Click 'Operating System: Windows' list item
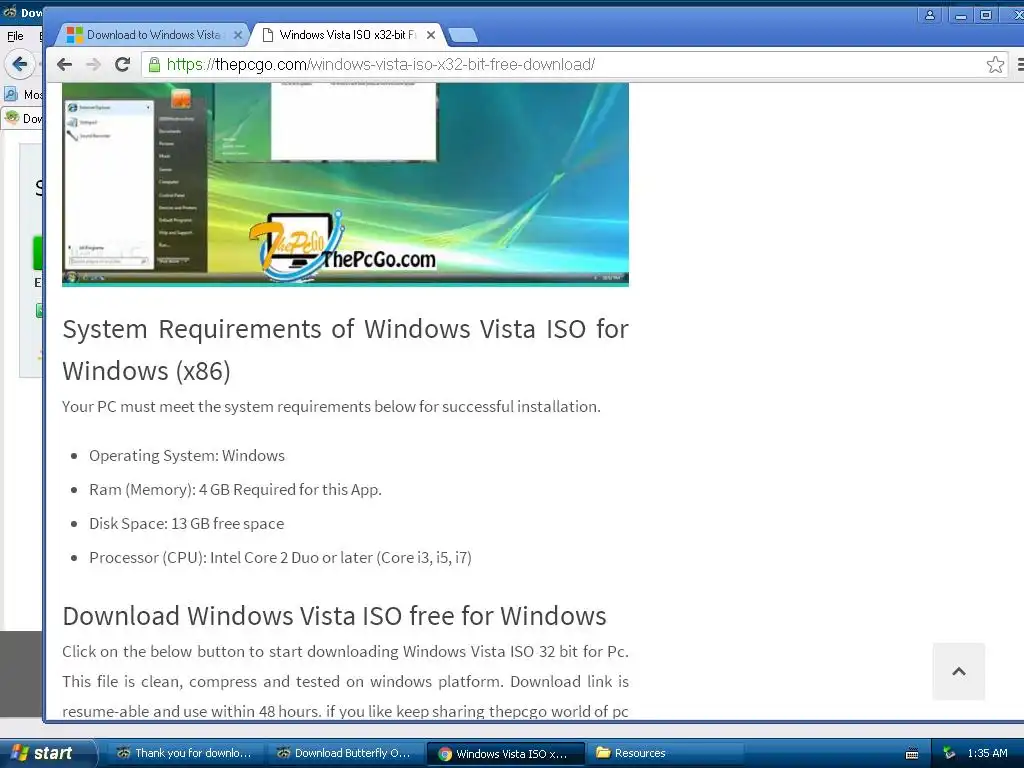 (x=187, y=455)
